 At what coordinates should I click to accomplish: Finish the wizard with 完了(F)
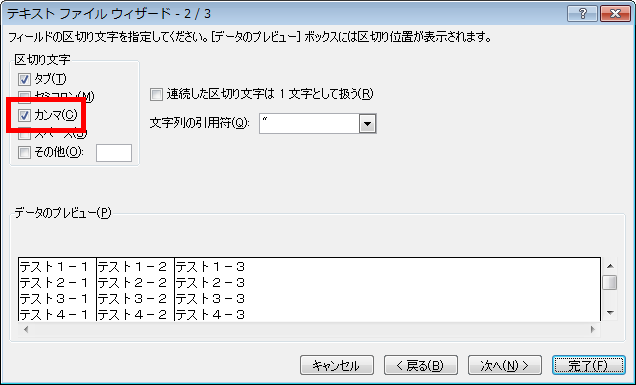[589, 366]
